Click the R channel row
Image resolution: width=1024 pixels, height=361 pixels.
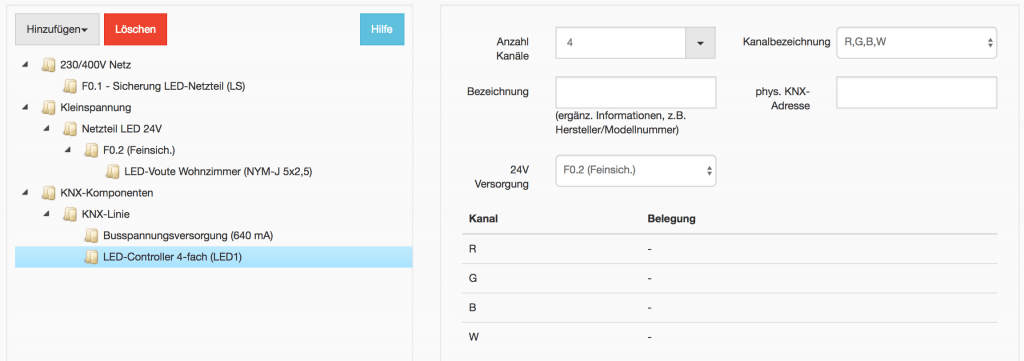[x=729, y=249]
